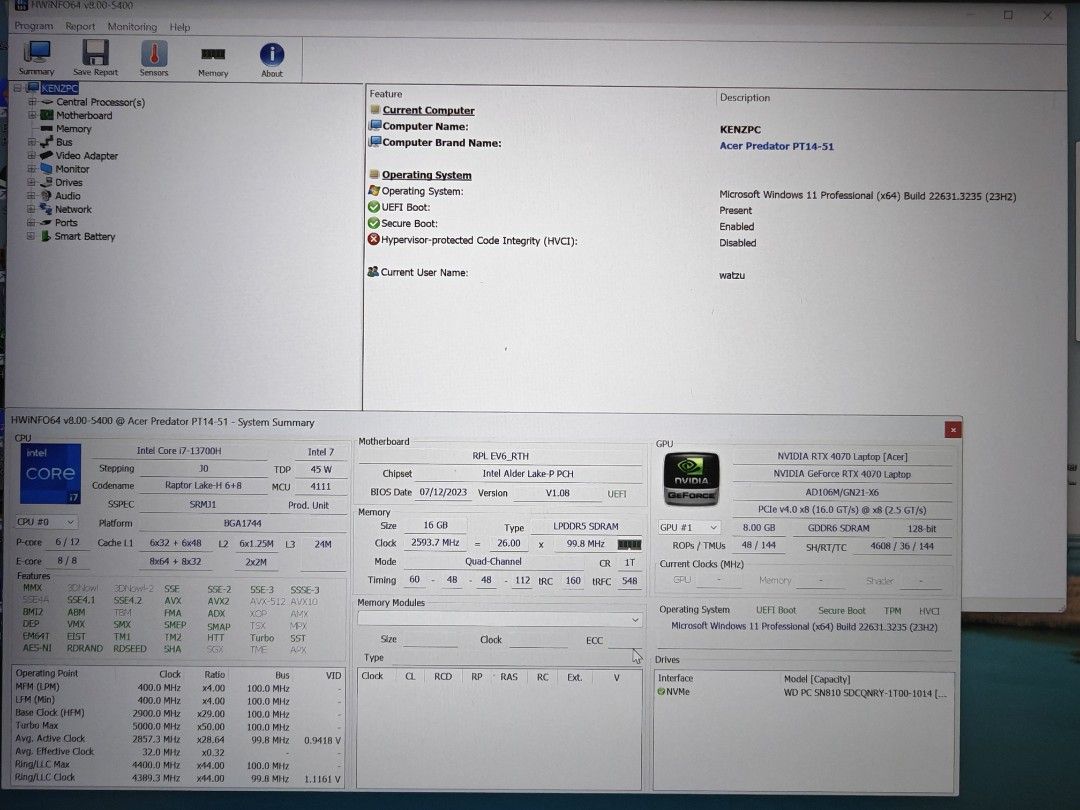Expand the Network tree node
Viewport: 1080px width, 810px height.
32,209
